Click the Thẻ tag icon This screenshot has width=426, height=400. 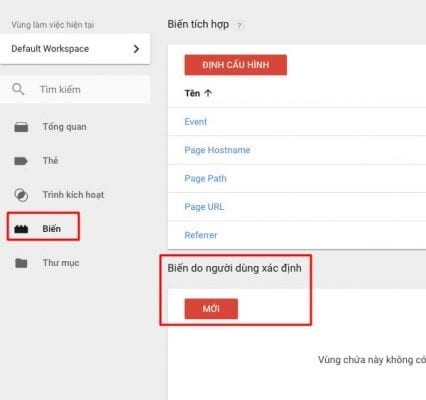[x=21, y=161]
